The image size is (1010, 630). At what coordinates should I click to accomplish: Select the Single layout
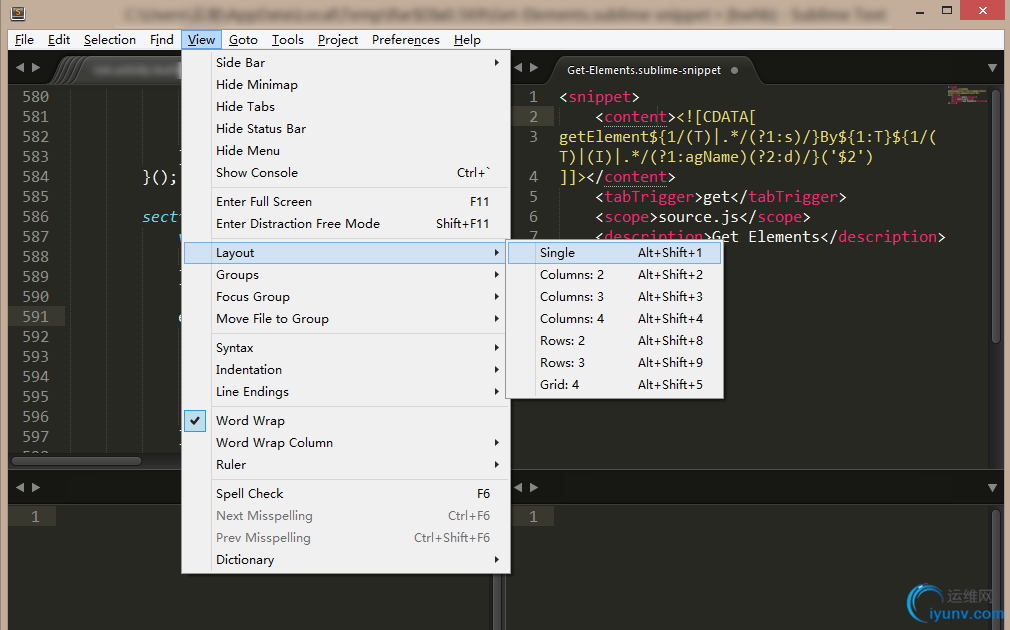(615, 253)
